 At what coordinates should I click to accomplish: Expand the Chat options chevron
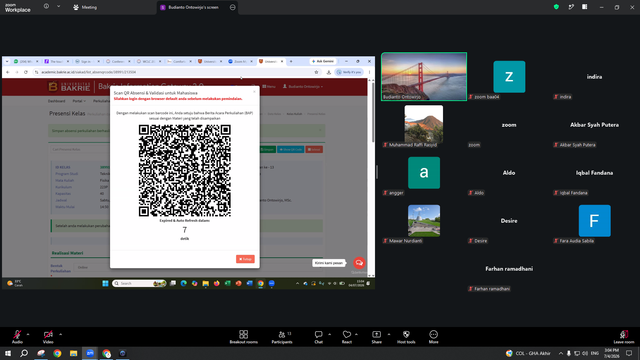pos(329,334)
